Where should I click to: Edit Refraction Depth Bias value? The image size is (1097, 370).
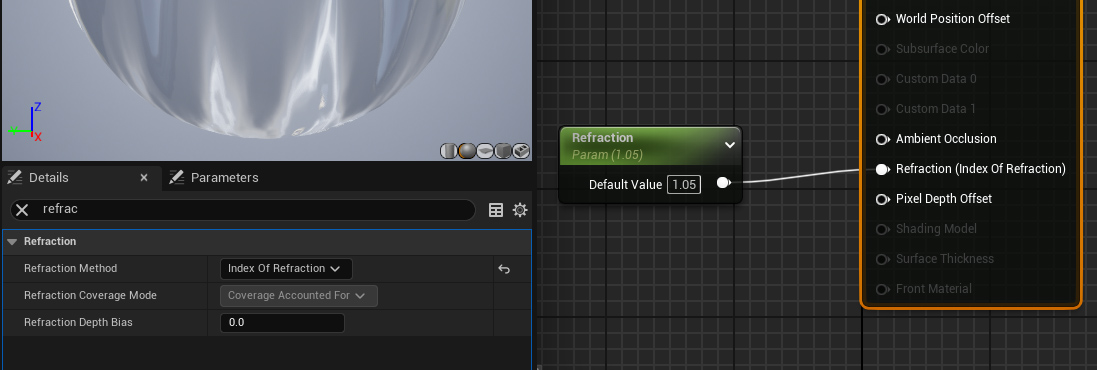(282, 322)
